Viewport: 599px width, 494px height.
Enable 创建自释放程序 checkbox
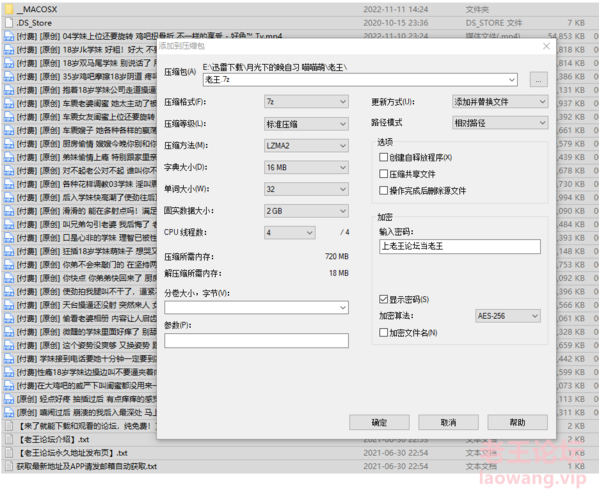383,157
